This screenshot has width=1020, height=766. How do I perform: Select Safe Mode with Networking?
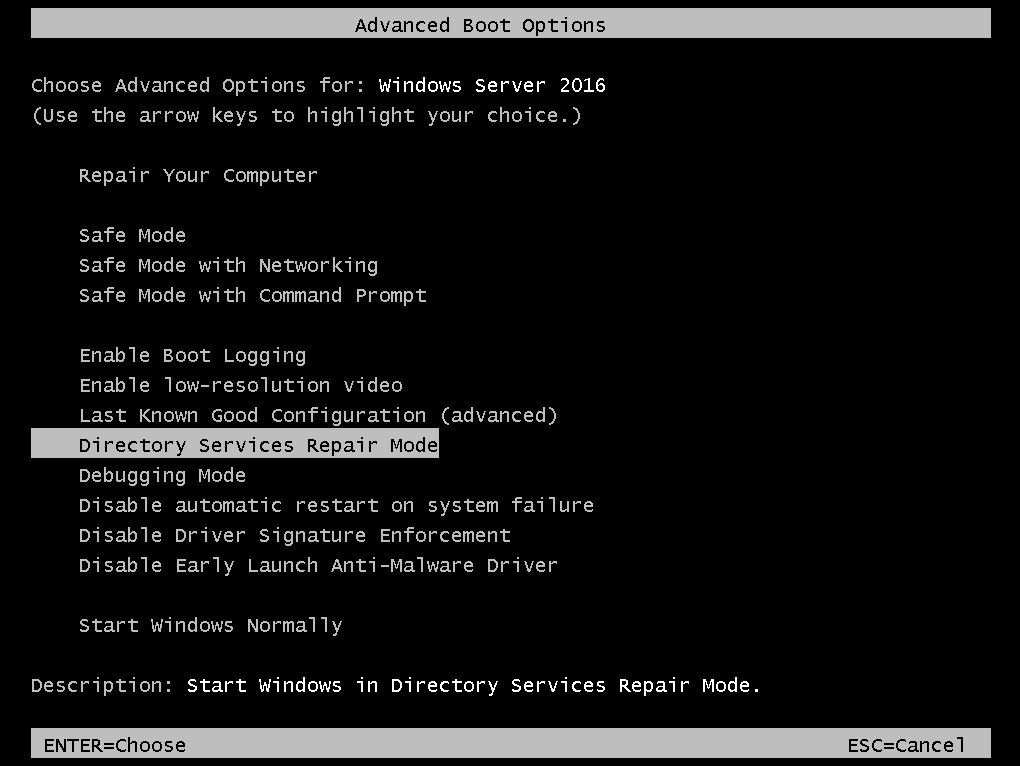coord(228,266)
